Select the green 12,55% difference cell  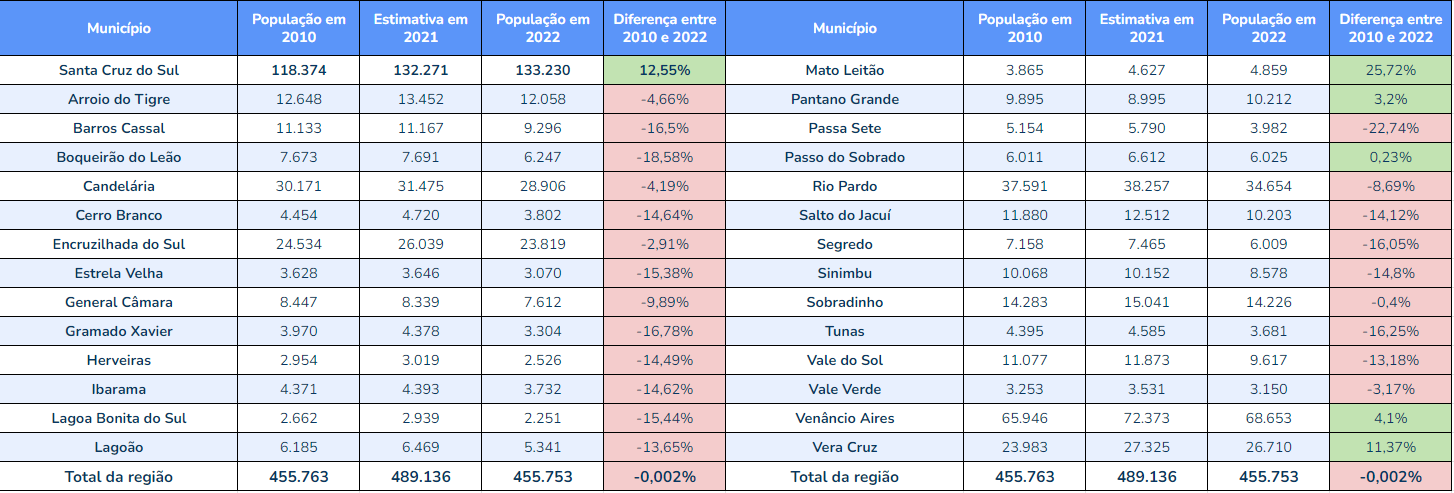pyautogui.click(x=664, y=70)
